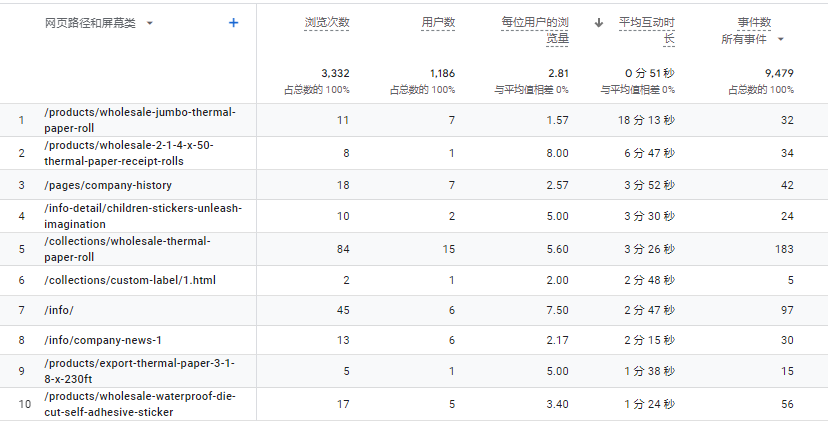Click the /info-detail/children-stickers-unleash-imagination row
Viewport: 828px width, 424px height.
(143, 216)
